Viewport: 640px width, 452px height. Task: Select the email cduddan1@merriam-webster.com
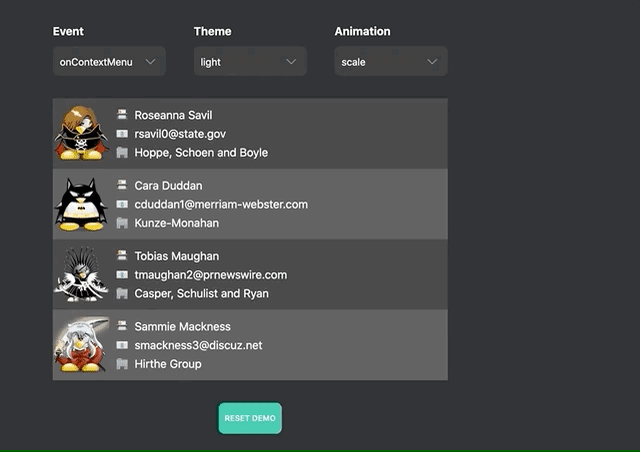click(221, 205)
